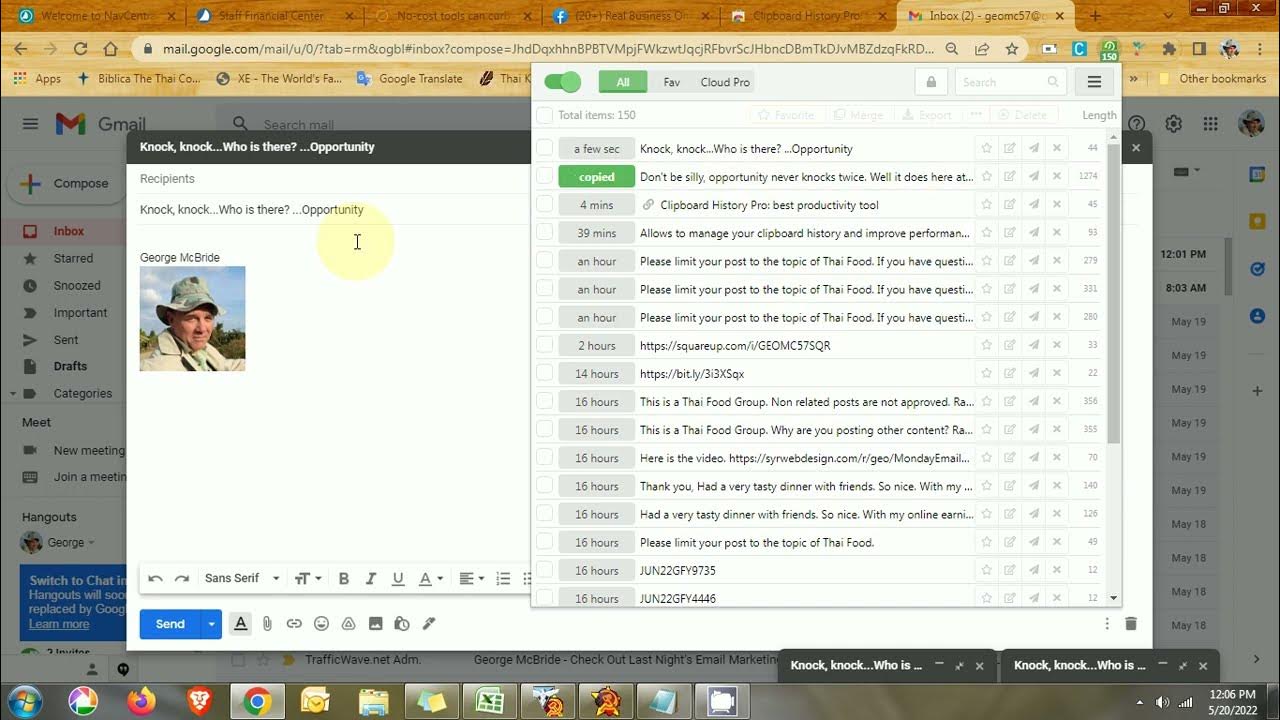Click the lock icon in Clipboard History
The height and width of the screenshot is (720, 1280).
931,82
